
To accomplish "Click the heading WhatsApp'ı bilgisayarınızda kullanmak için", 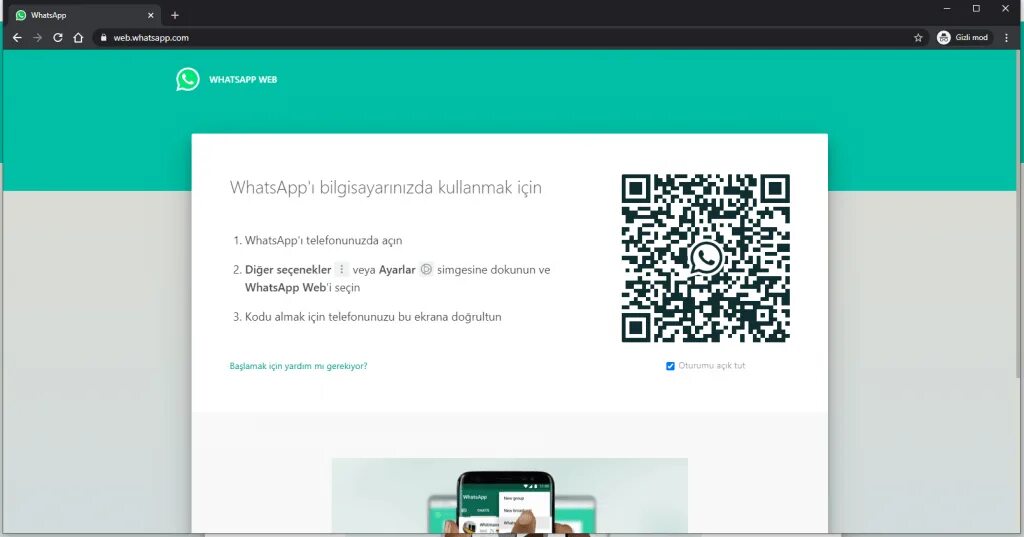I will [x=385, y=187].
